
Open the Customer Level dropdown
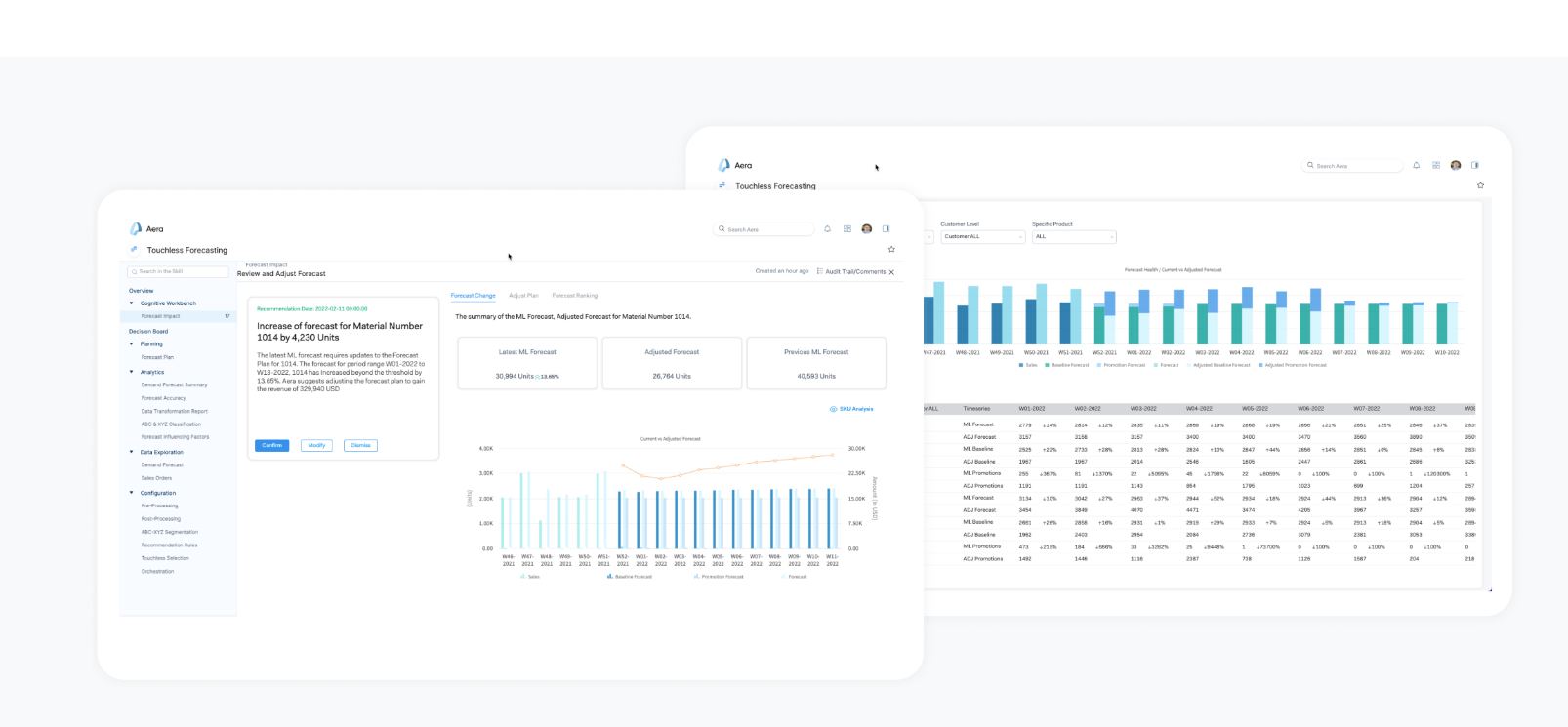(x=983, y=236)
